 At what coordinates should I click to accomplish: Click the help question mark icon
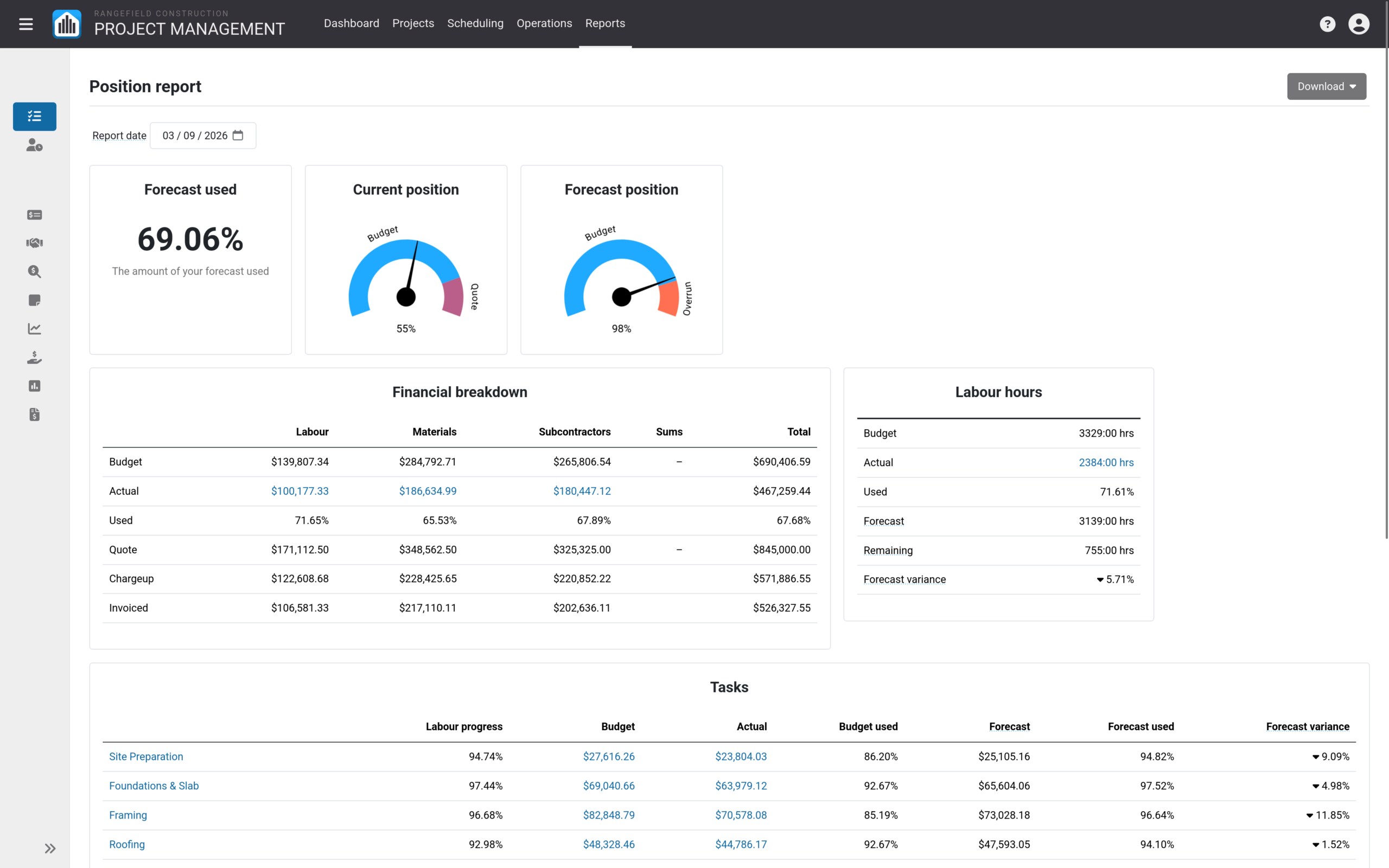(1327, 24)
